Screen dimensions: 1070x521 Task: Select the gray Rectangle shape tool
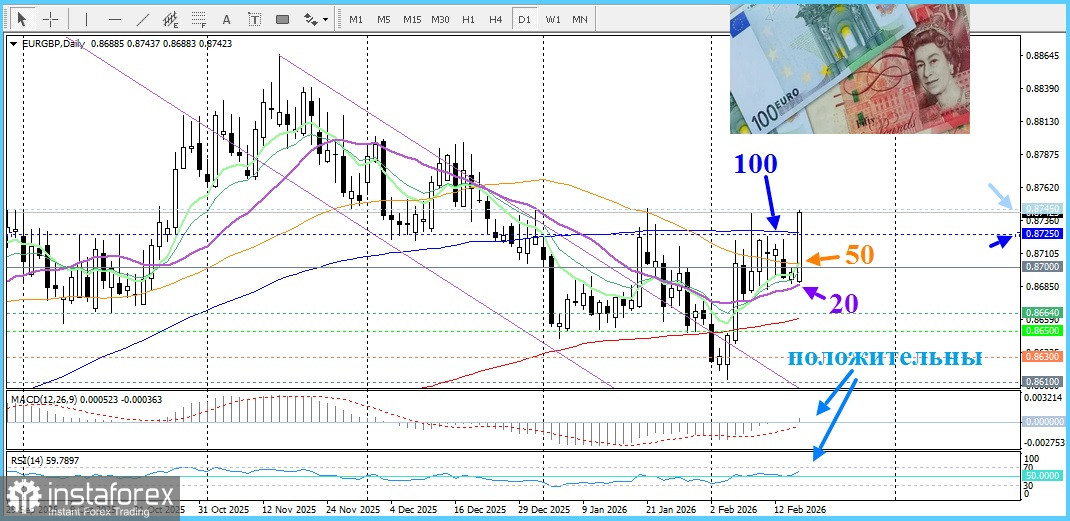283,19
